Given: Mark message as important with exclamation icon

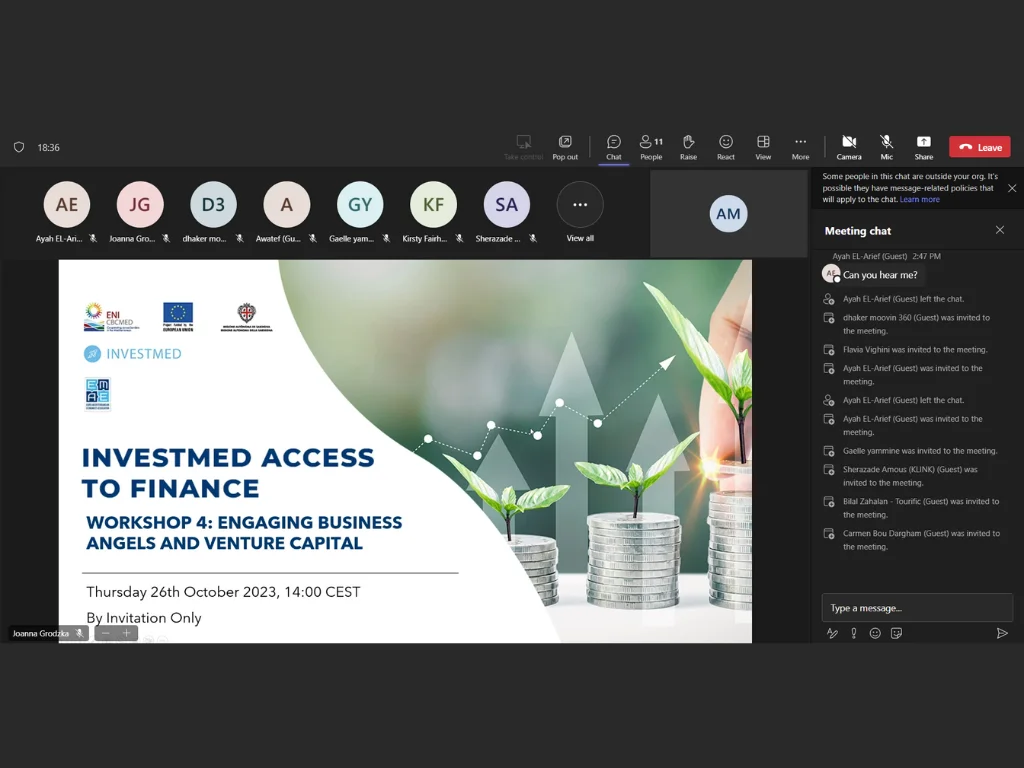Looking at the screenshot, I should (853, 633).
